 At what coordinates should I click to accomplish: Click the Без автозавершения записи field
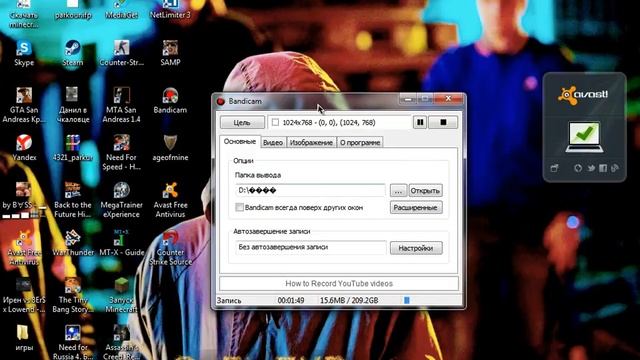311,247
